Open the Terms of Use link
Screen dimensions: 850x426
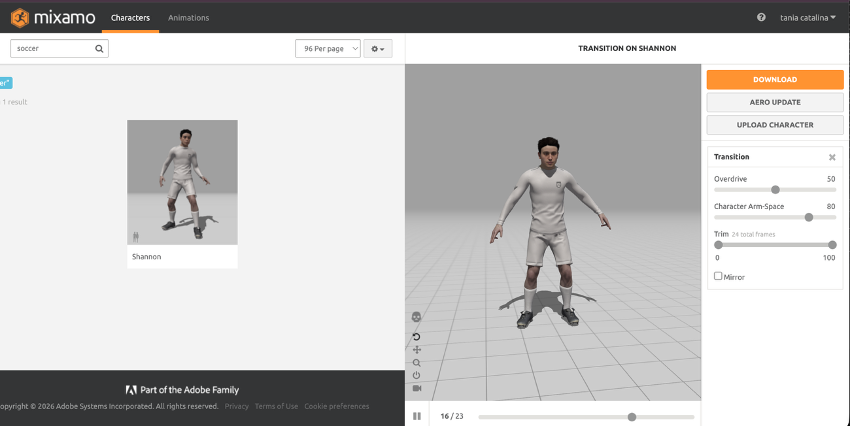point(276,406)
